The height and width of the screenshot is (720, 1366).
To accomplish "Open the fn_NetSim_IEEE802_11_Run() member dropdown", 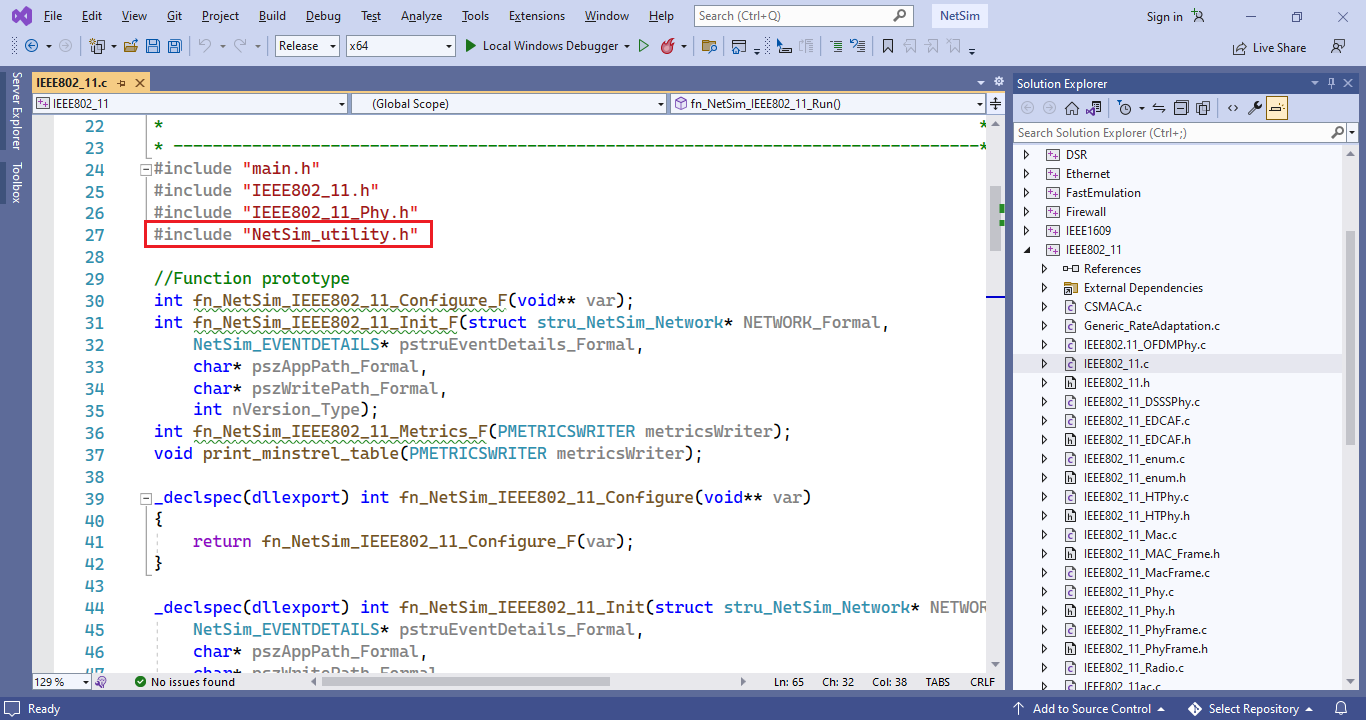I will (828, 103).
